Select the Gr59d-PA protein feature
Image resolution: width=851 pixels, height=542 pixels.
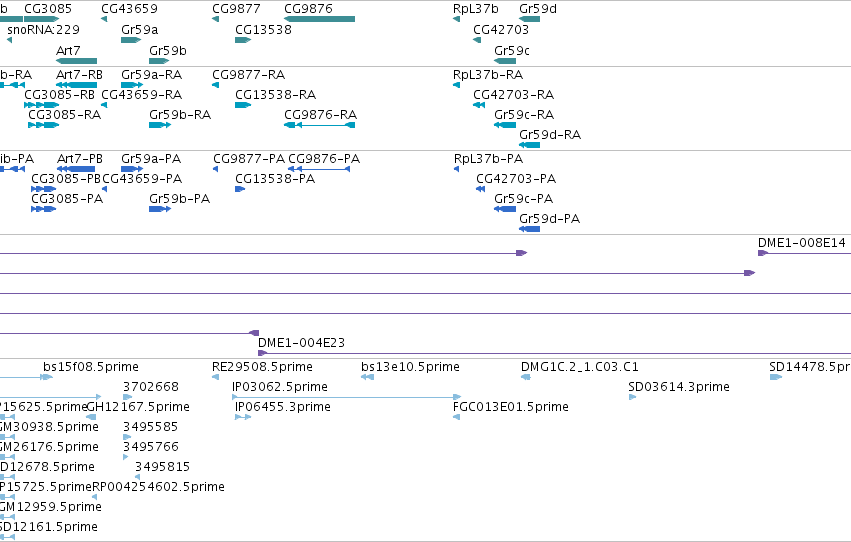click(530, 229)
